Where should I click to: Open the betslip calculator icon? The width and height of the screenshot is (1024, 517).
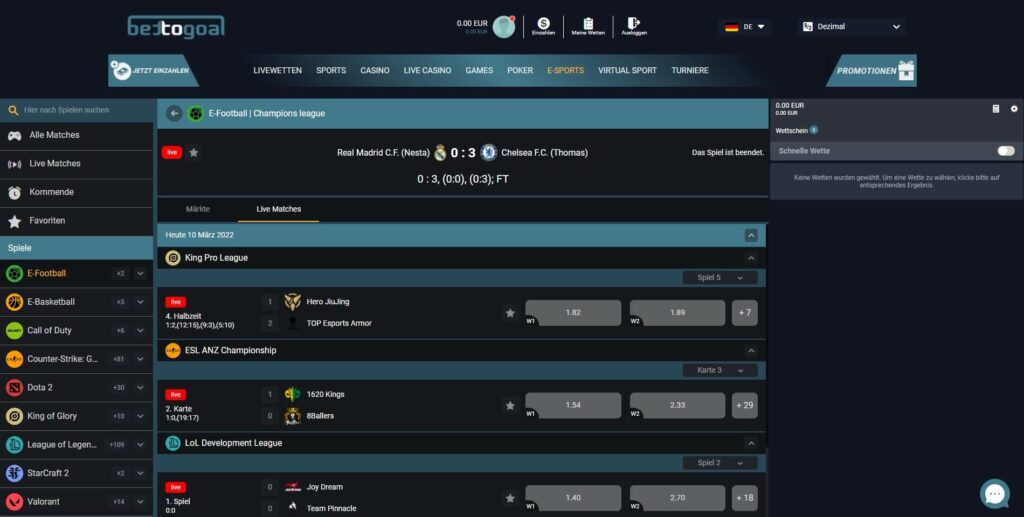coord(996,109)
